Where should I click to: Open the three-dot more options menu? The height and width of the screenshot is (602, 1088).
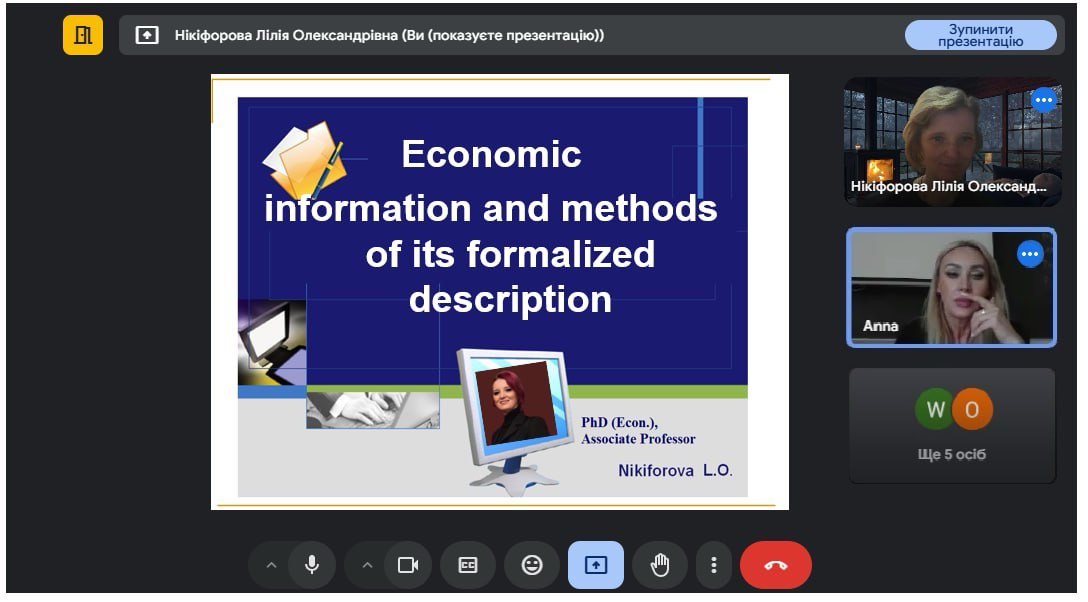point(713,565)
